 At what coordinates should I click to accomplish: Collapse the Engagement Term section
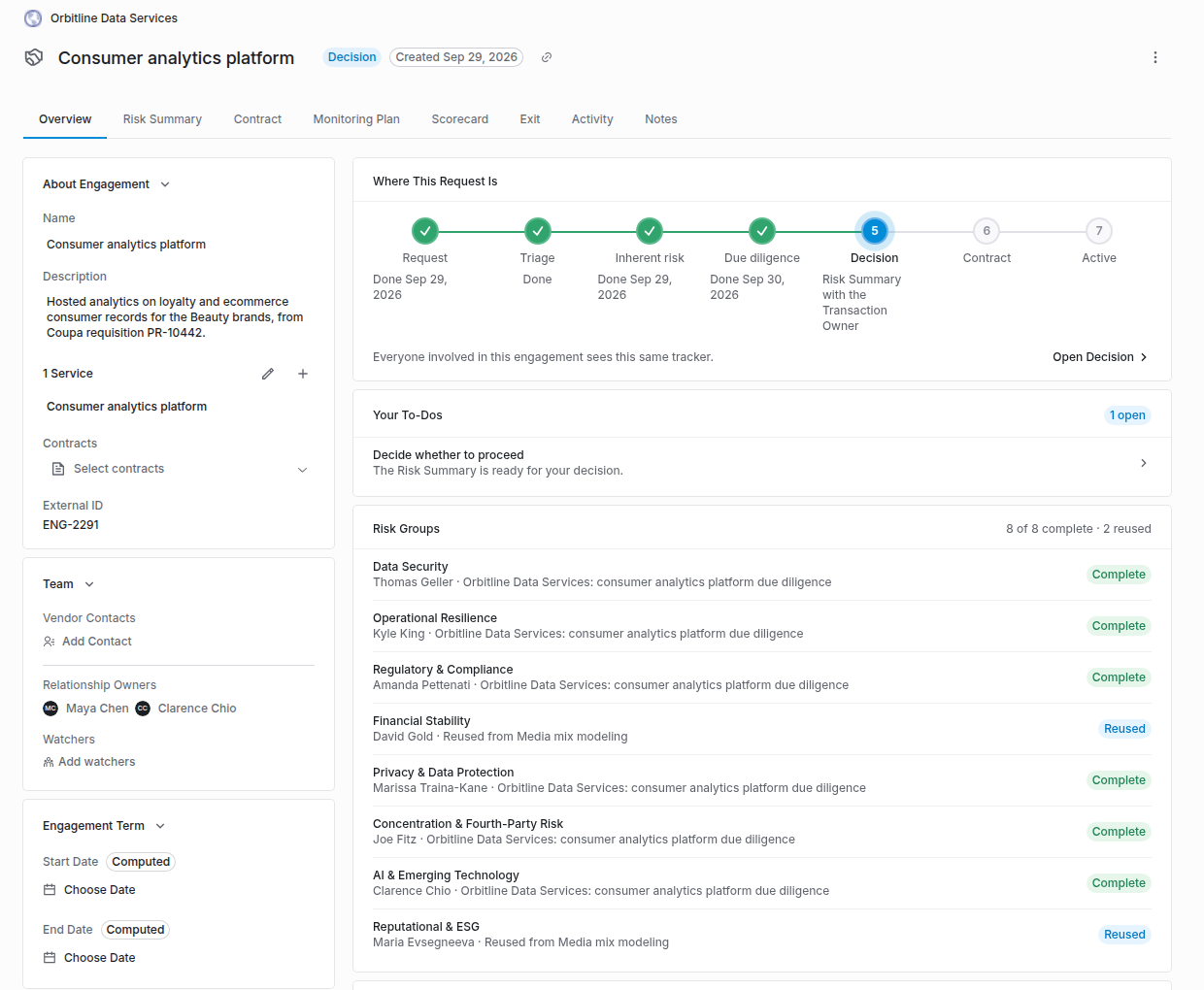(160, 826)
